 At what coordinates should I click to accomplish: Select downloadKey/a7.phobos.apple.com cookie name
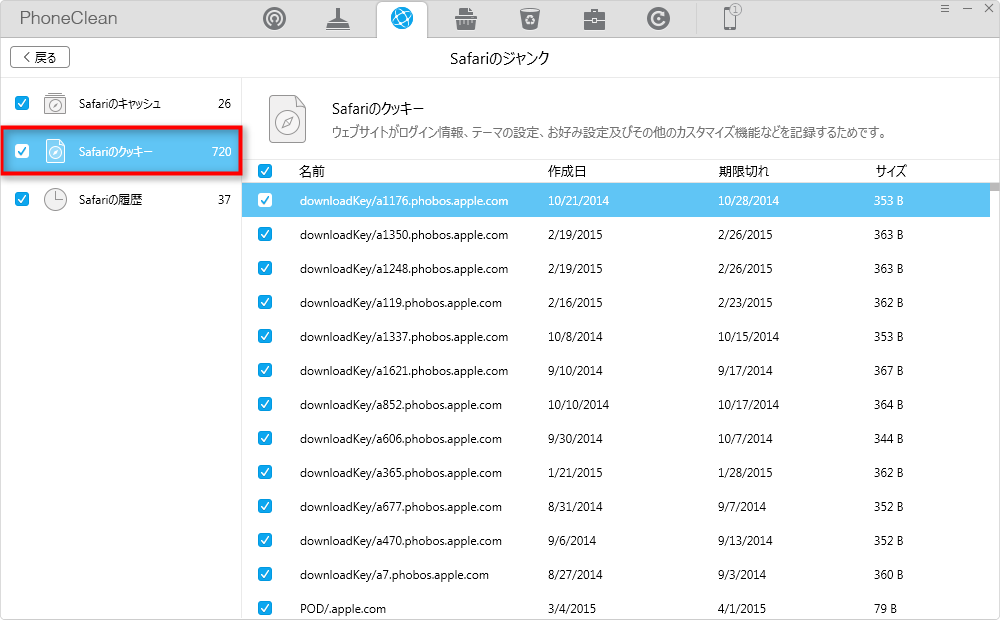394,575
